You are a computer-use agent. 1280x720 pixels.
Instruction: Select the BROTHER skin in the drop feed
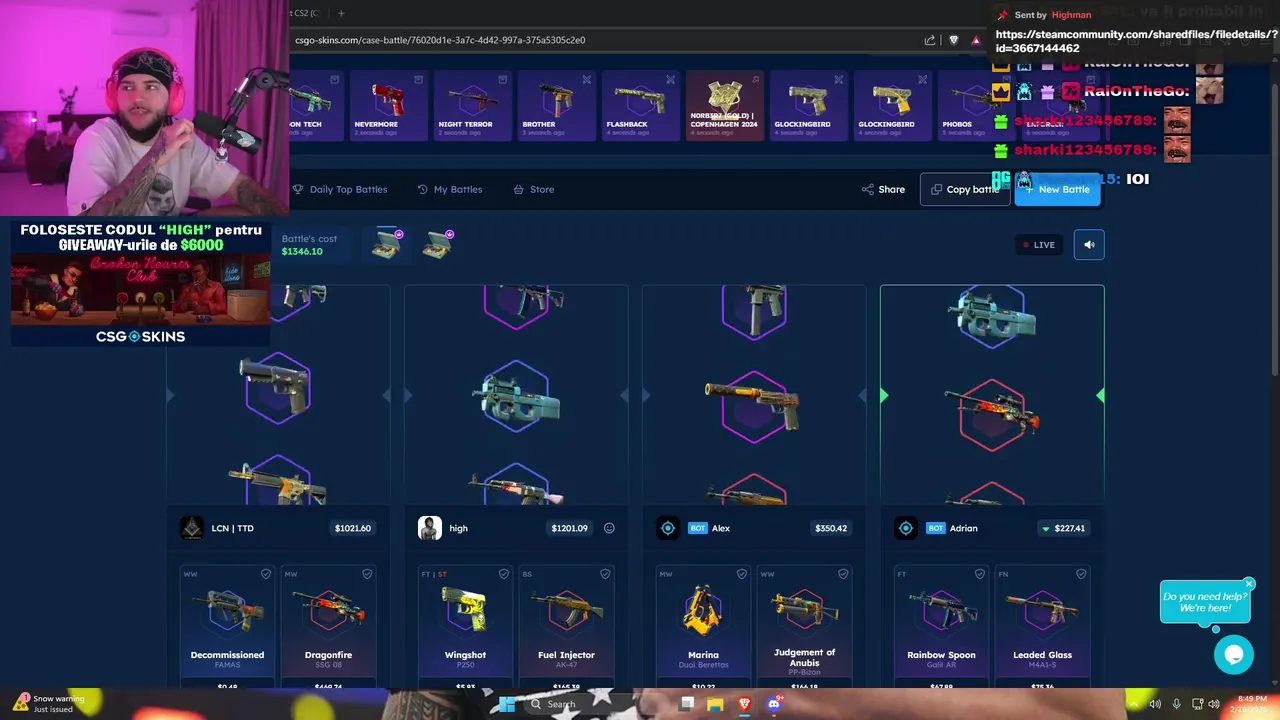(555, 105)
